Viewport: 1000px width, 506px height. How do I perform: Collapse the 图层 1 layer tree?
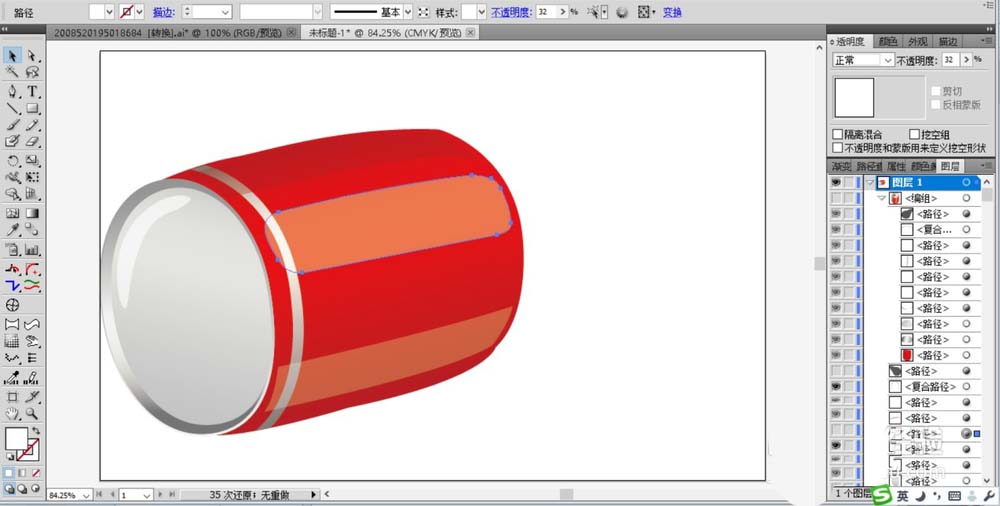870,183
